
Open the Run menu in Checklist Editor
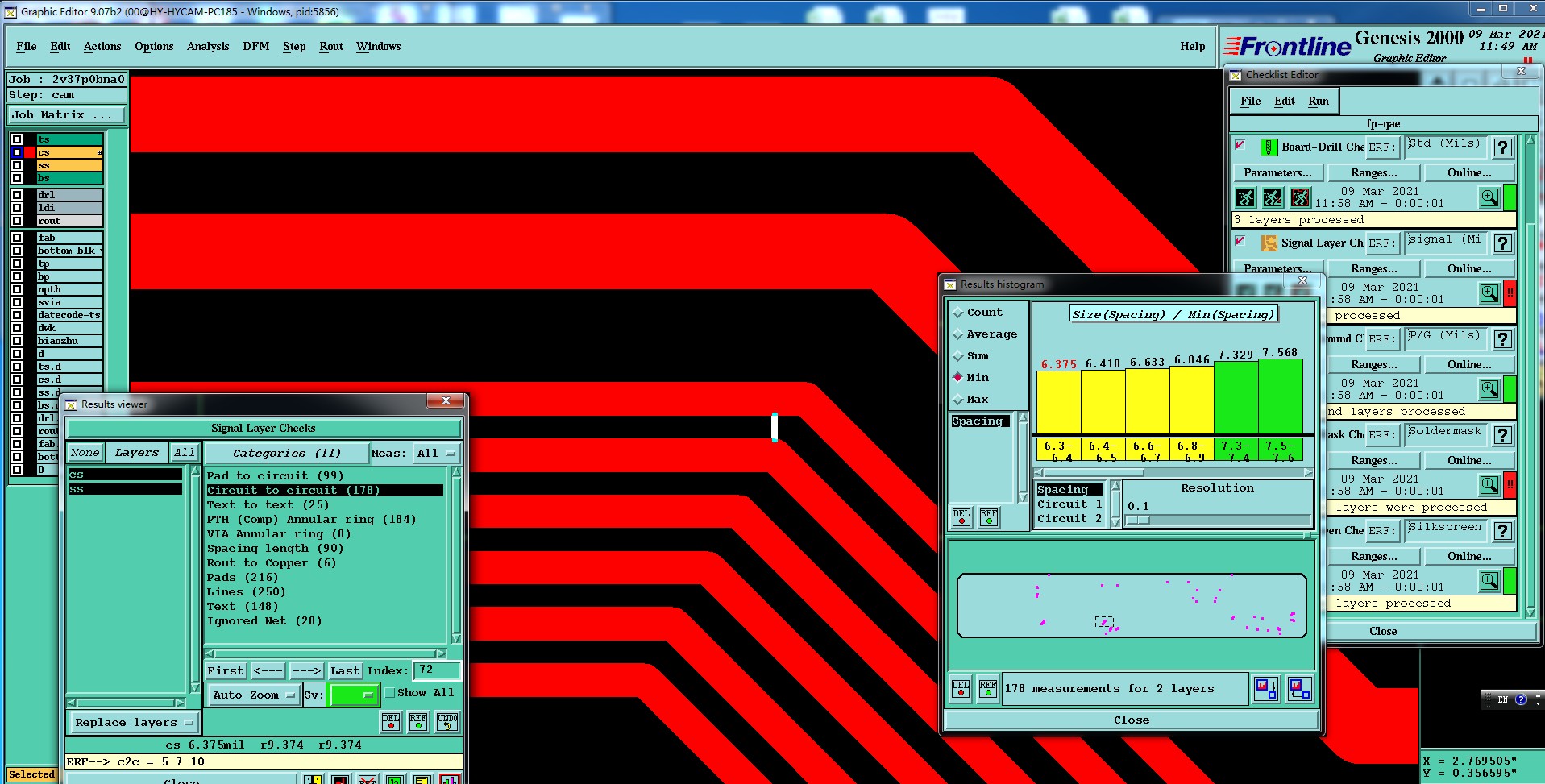pos(1319,102)
